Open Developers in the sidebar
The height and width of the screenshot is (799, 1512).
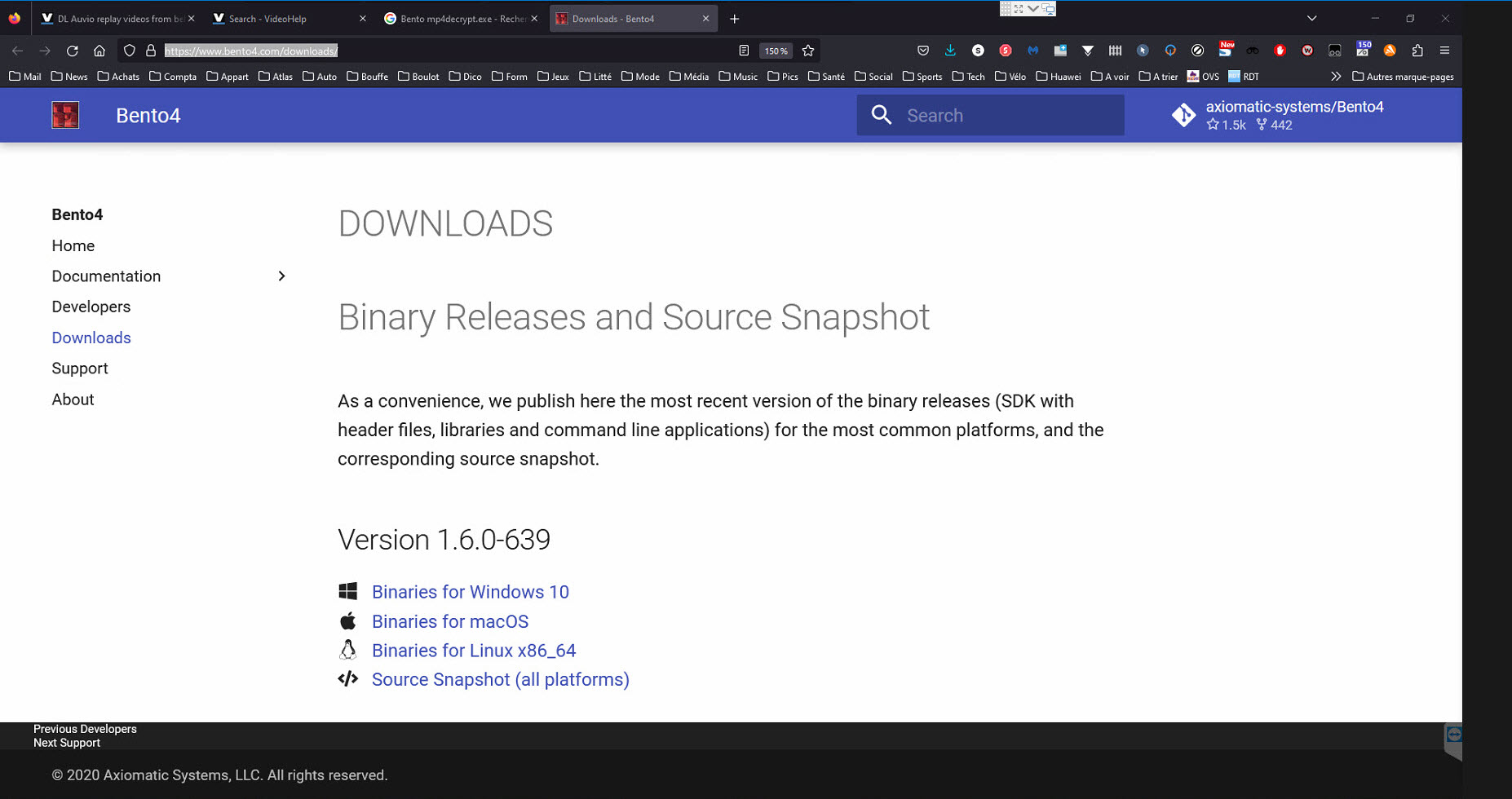pyautogui.click(x=91, y=307)
